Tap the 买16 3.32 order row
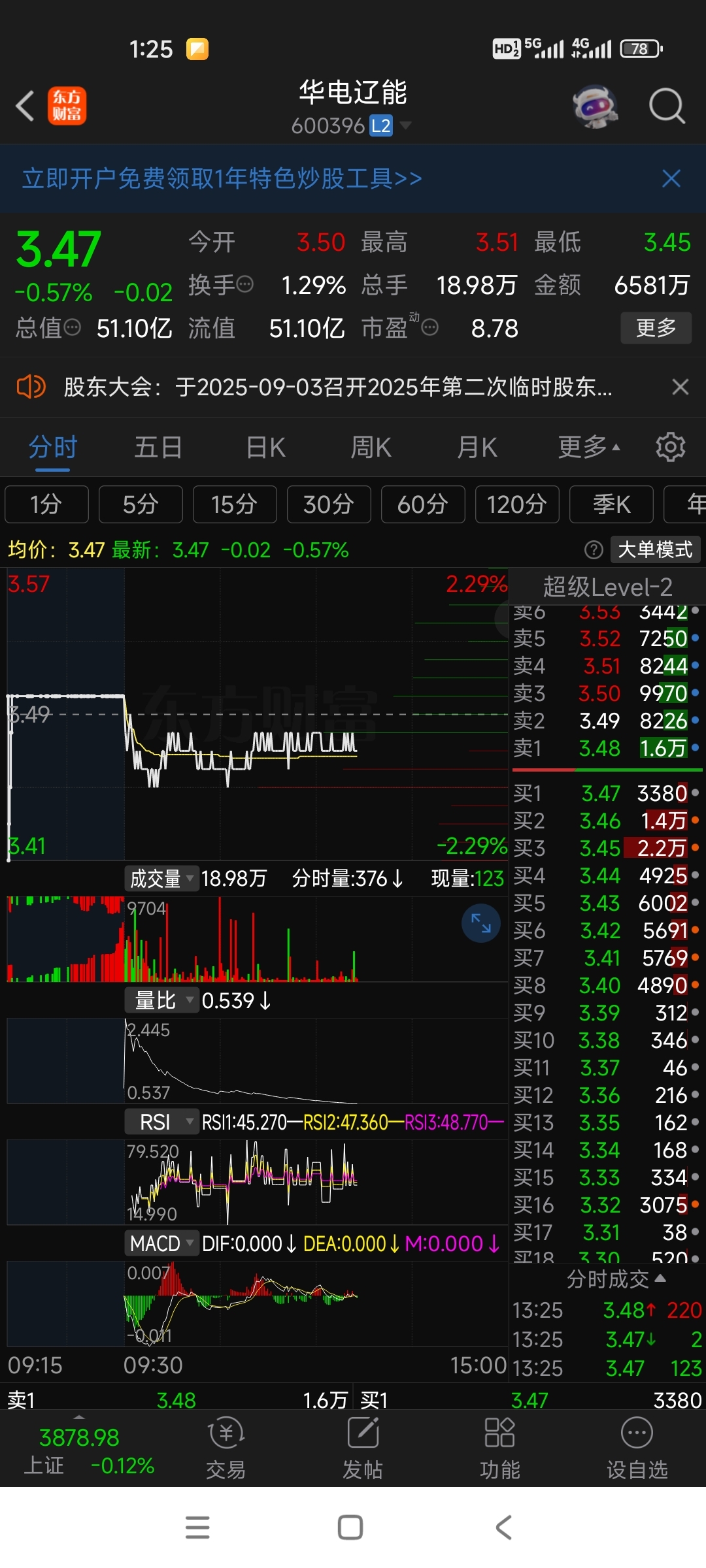The image size is (706, 1568). point(606,1205)
